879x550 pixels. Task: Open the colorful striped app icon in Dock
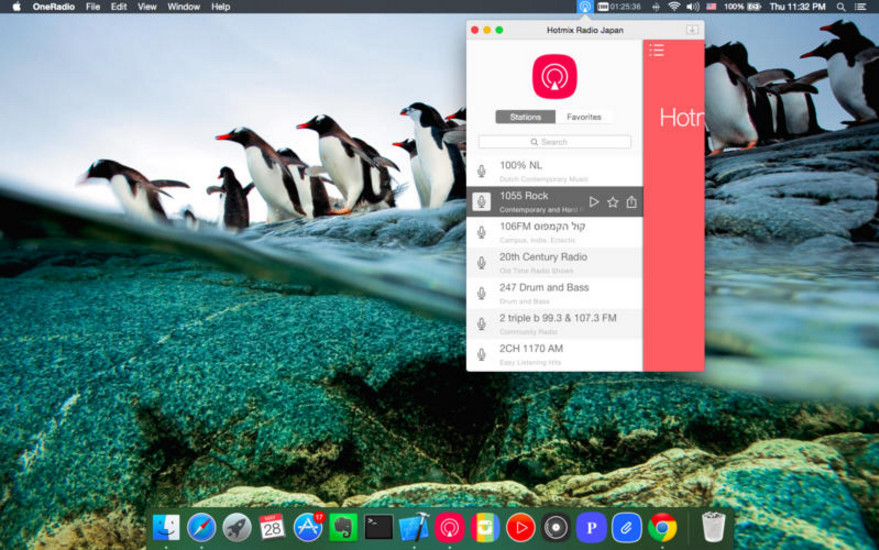pyautogui.click(x=485, y=528)
